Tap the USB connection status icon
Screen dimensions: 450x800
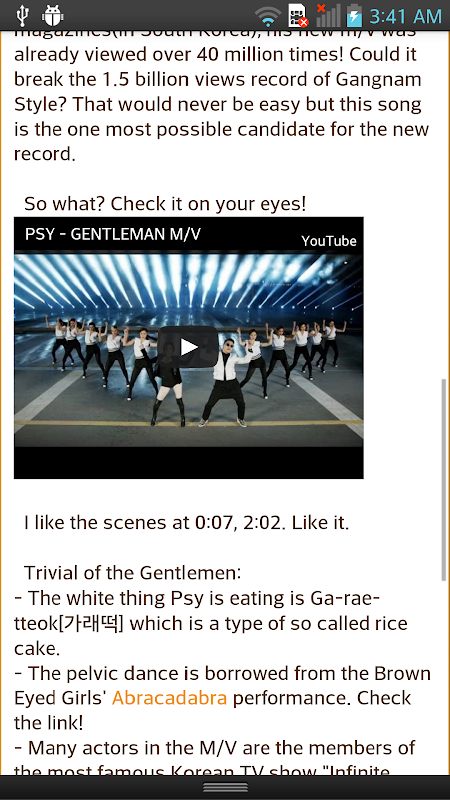[x=22, y=16]
